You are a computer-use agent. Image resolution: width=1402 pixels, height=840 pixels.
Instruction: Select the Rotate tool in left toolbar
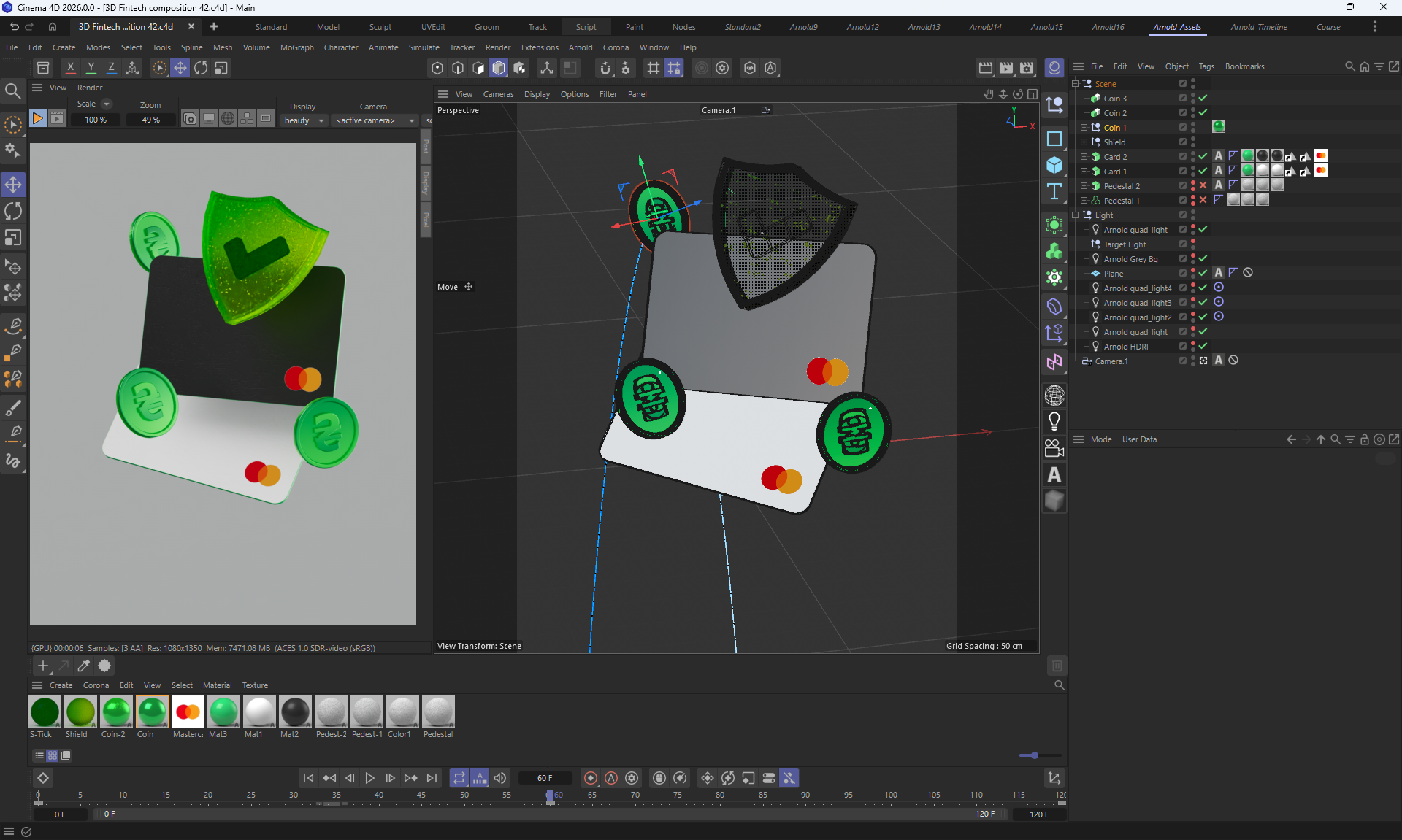click(13, 212)
